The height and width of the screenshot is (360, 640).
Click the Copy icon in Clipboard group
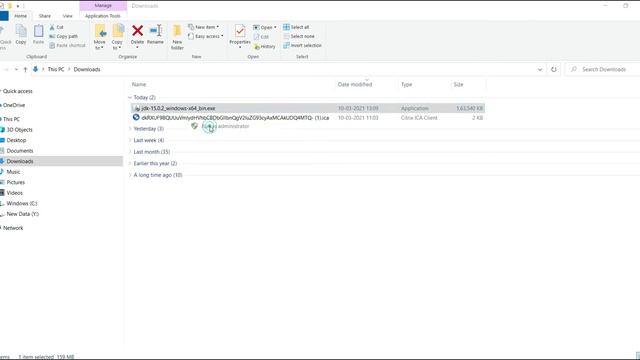click(x=21, y=31)
